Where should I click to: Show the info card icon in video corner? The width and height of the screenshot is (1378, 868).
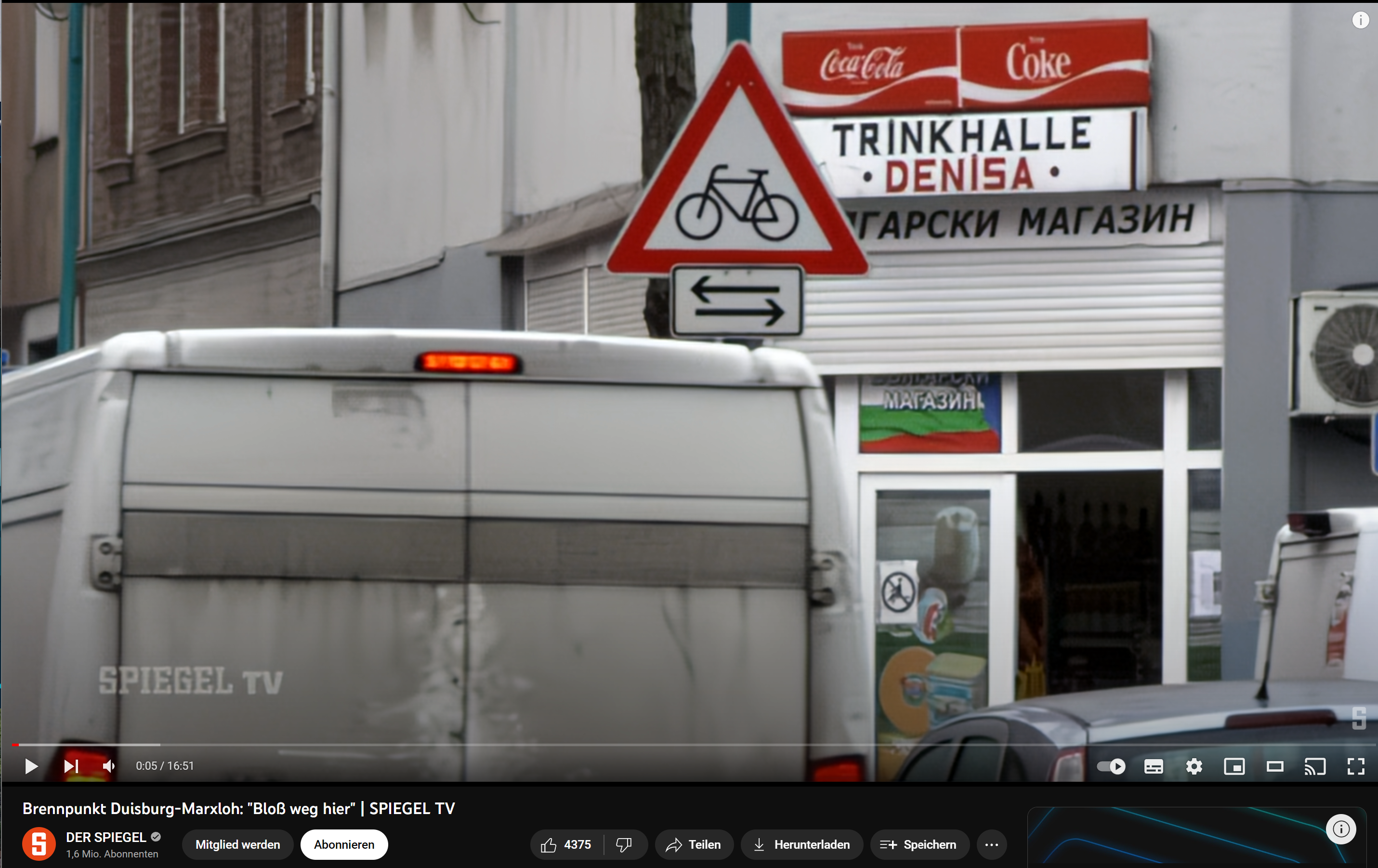(x=1360, y=20)
